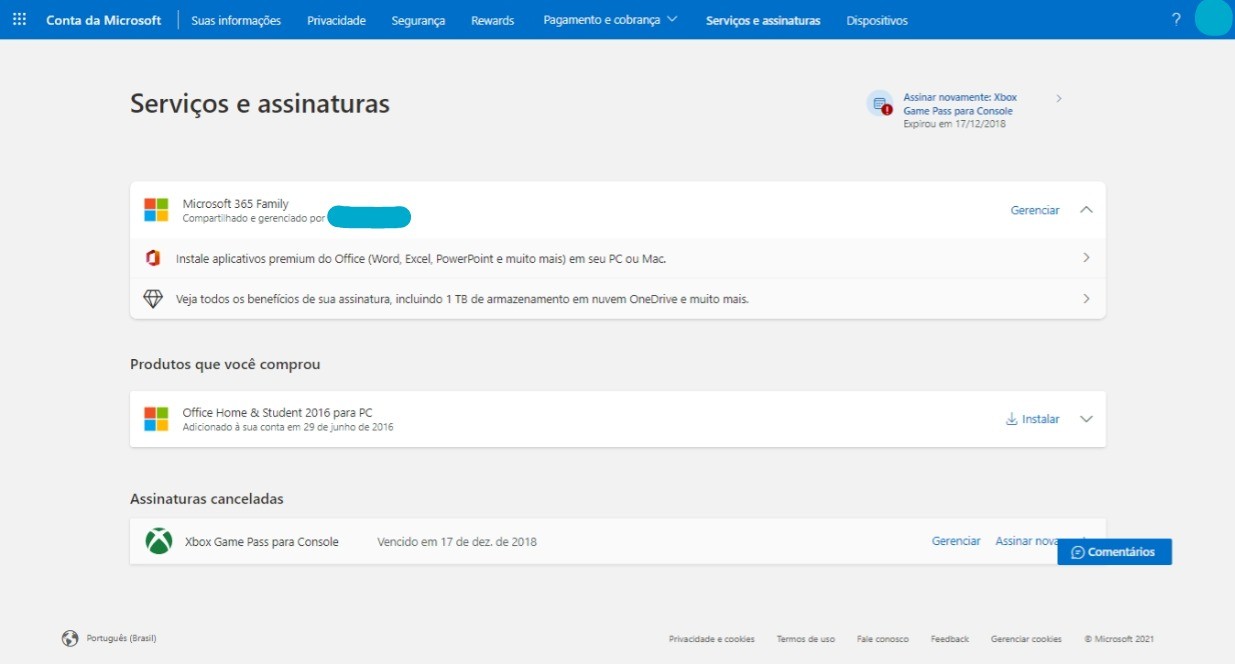Click the Microsoft 365 Family title
The height and width of the screenshot is (664, 1235).
(235, 204)
